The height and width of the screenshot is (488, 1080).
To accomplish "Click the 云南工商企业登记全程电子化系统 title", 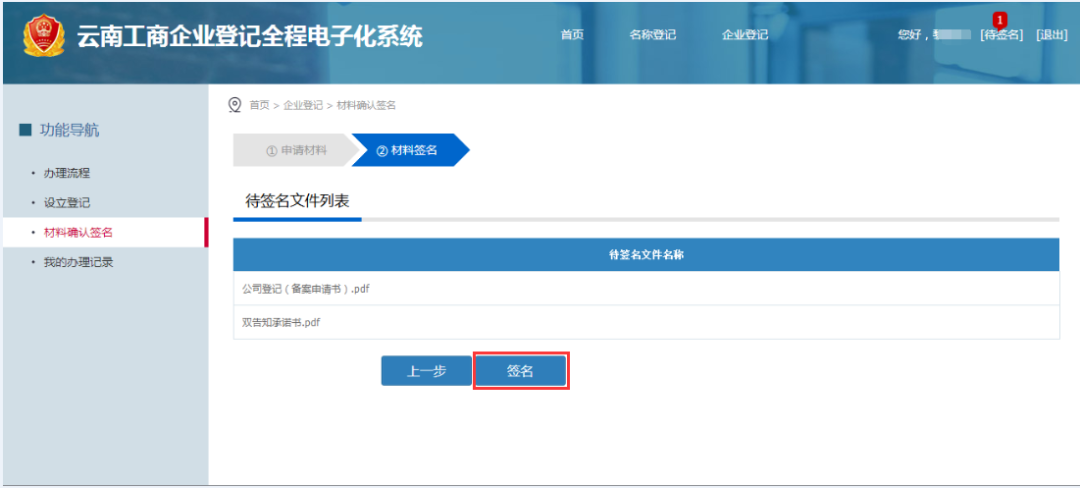I will click(x=249, y=36).
